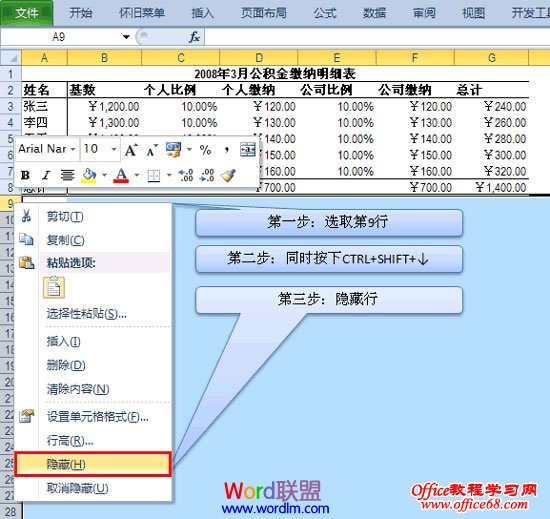Open the 文件 tab

click(x=27, y=13)
